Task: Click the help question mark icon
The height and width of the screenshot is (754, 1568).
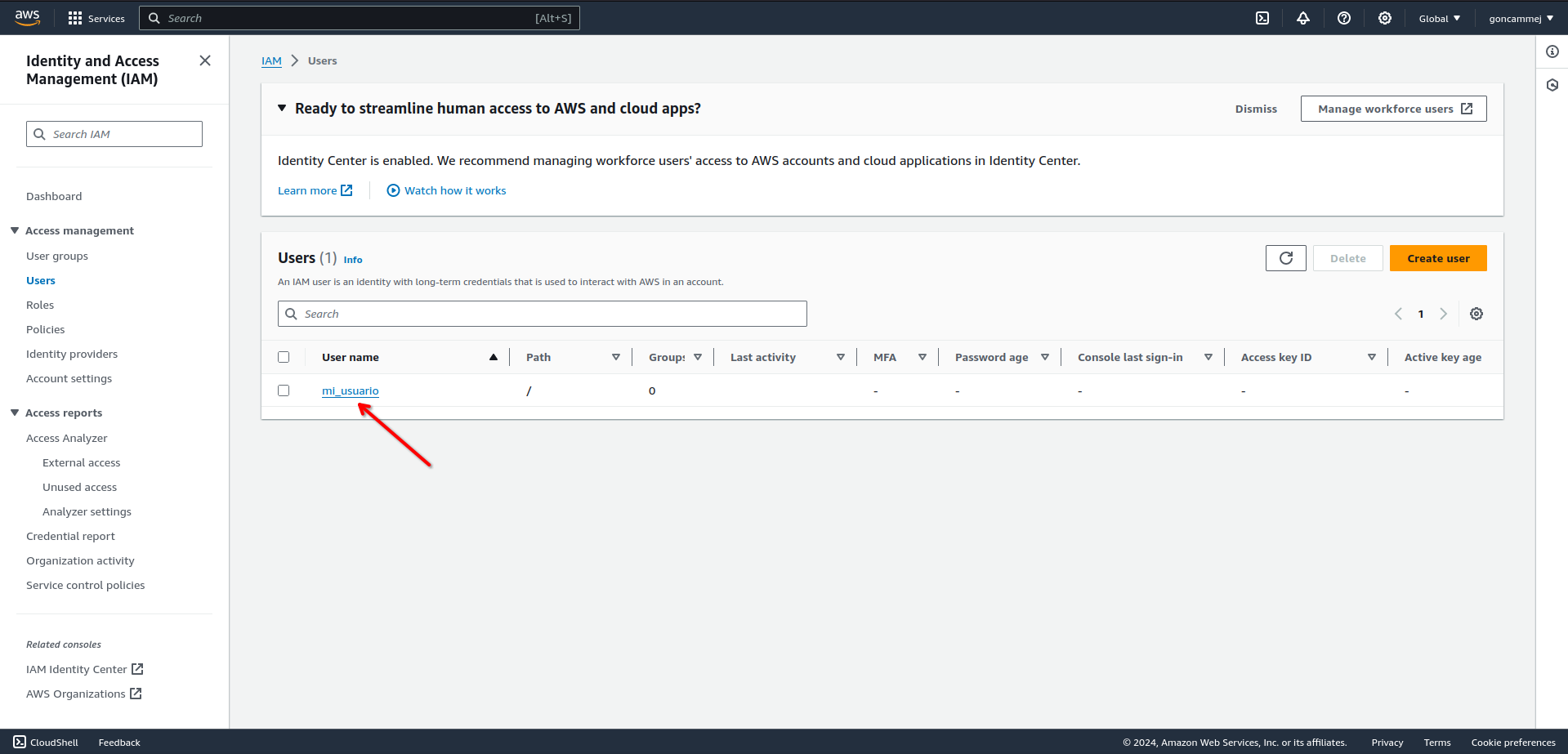Action: point(1344,18)
